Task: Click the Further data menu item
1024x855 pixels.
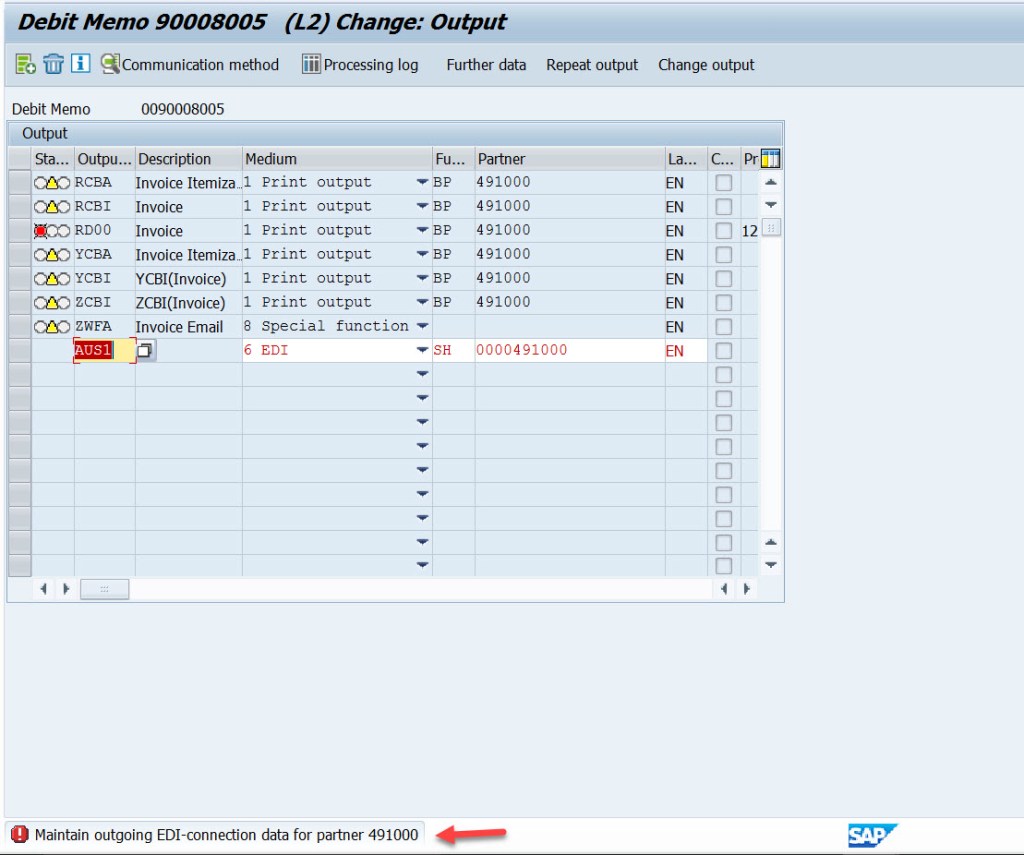Action: pyautogui.click(x=486, y=64)
